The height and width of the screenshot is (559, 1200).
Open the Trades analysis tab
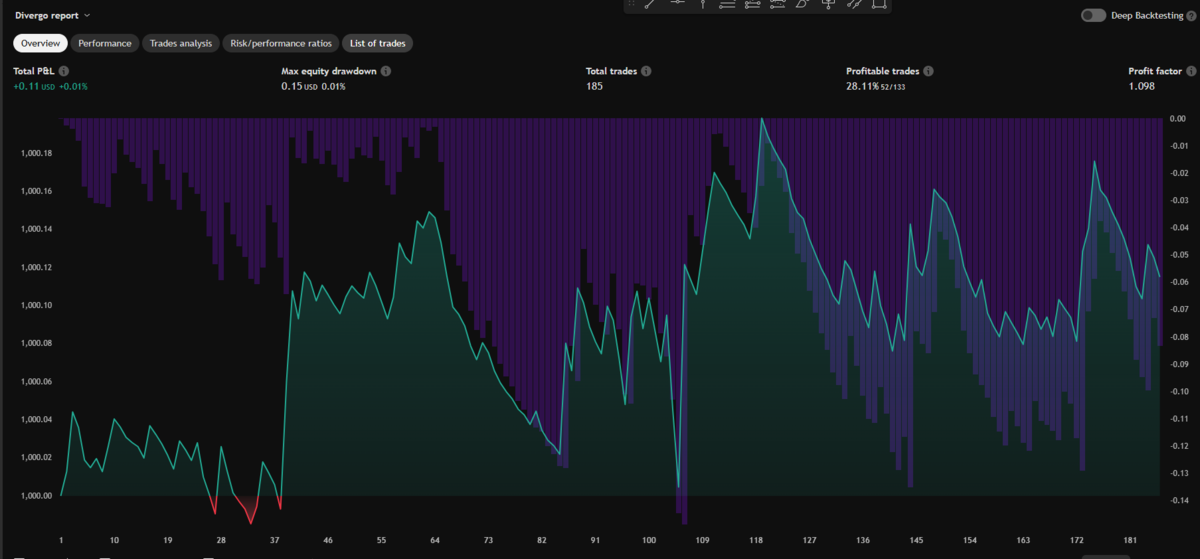point(181,44)
